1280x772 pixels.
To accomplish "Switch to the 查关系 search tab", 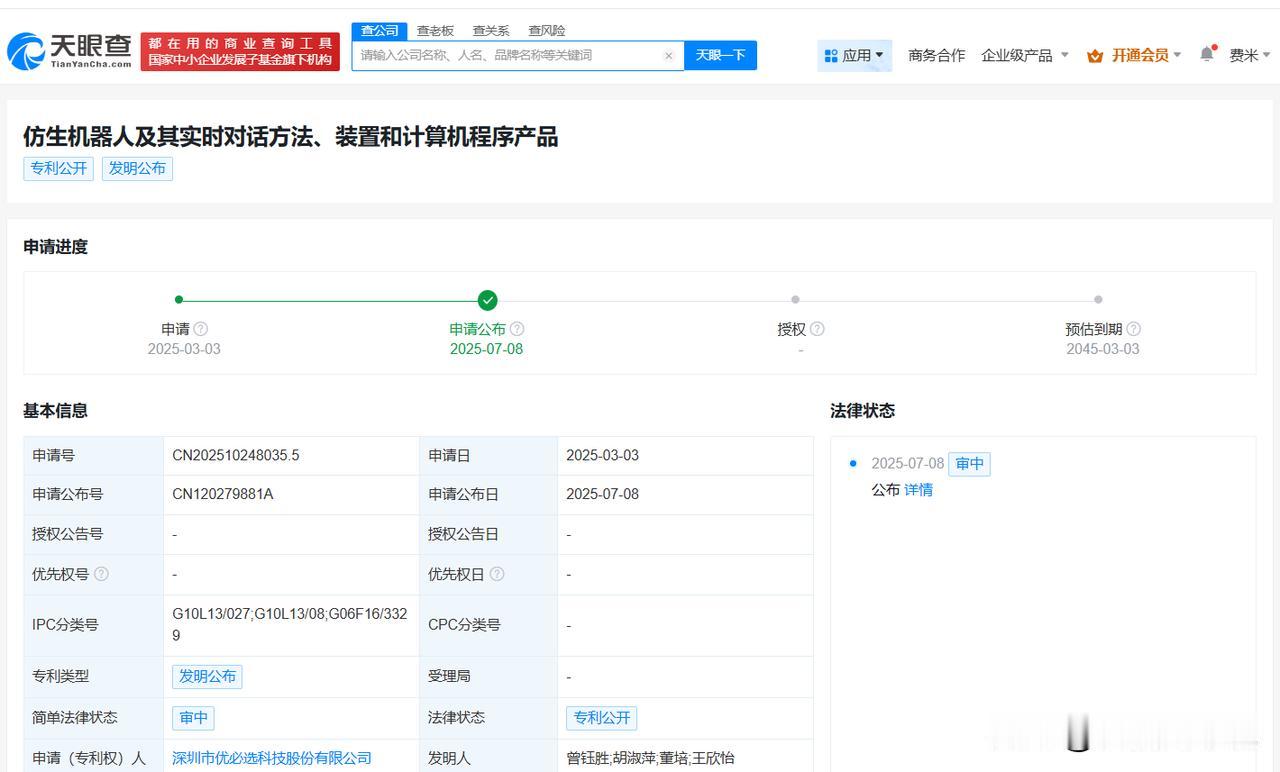I will [x=491, y=31].
